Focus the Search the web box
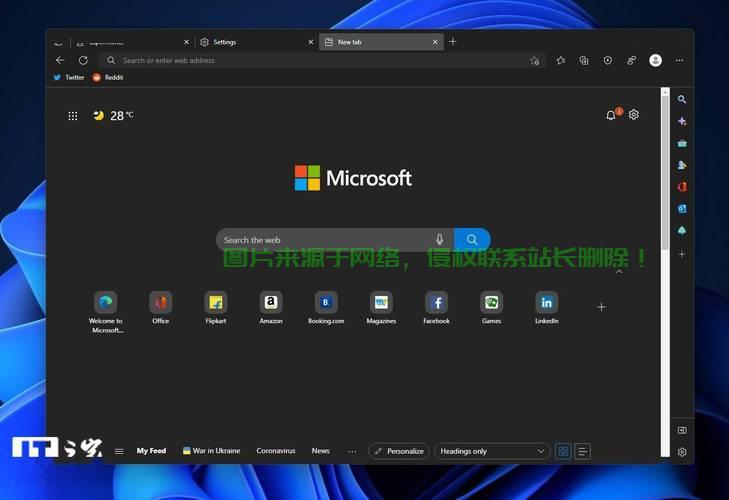Image resolution: width=729 pixels, height=500 pixels. [x=335, y=240]
